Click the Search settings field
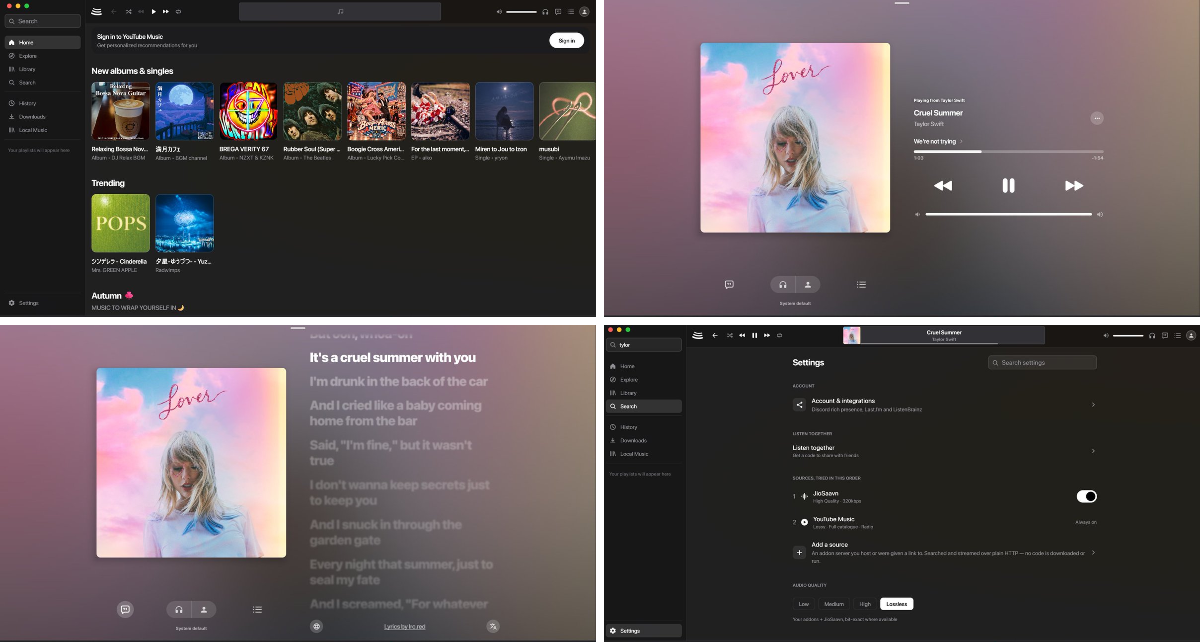Viewport: 1200px width, 642px height. (1042, 362)
